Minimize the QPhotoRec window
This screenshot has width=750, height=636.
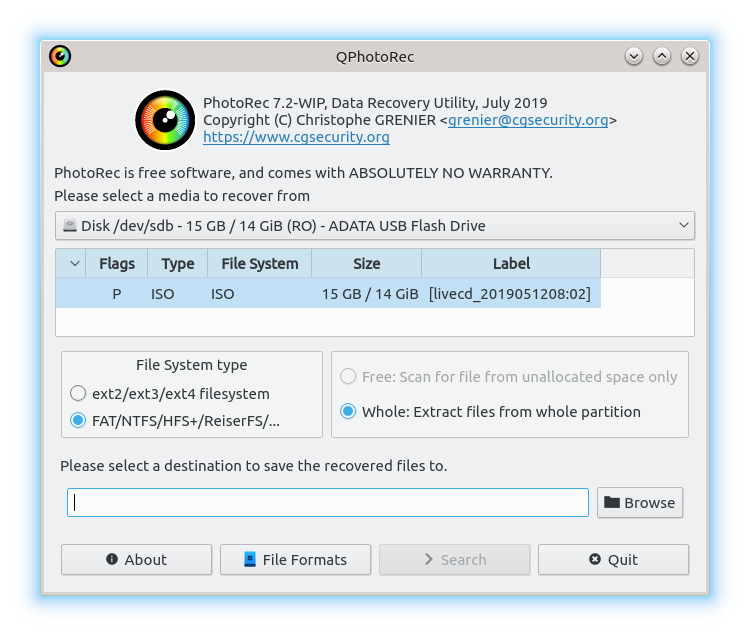[634, 56]
